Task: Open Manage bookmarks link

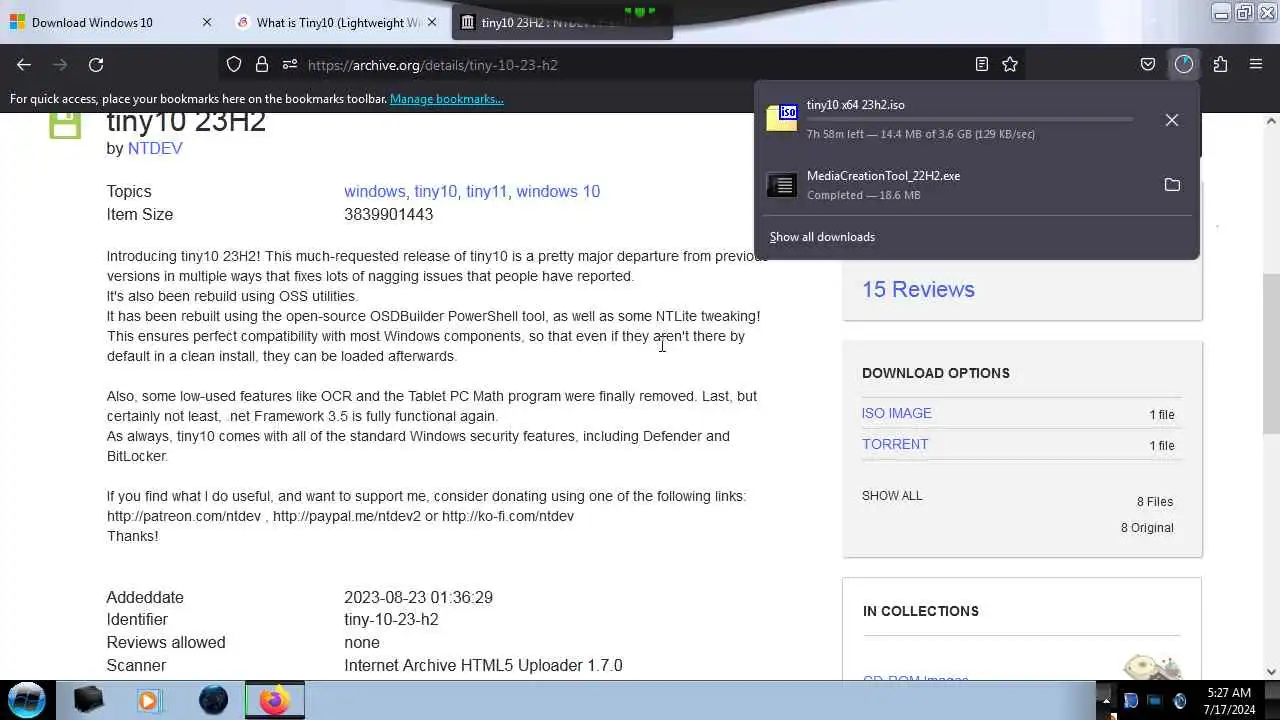Action: [x=447, y=99]
